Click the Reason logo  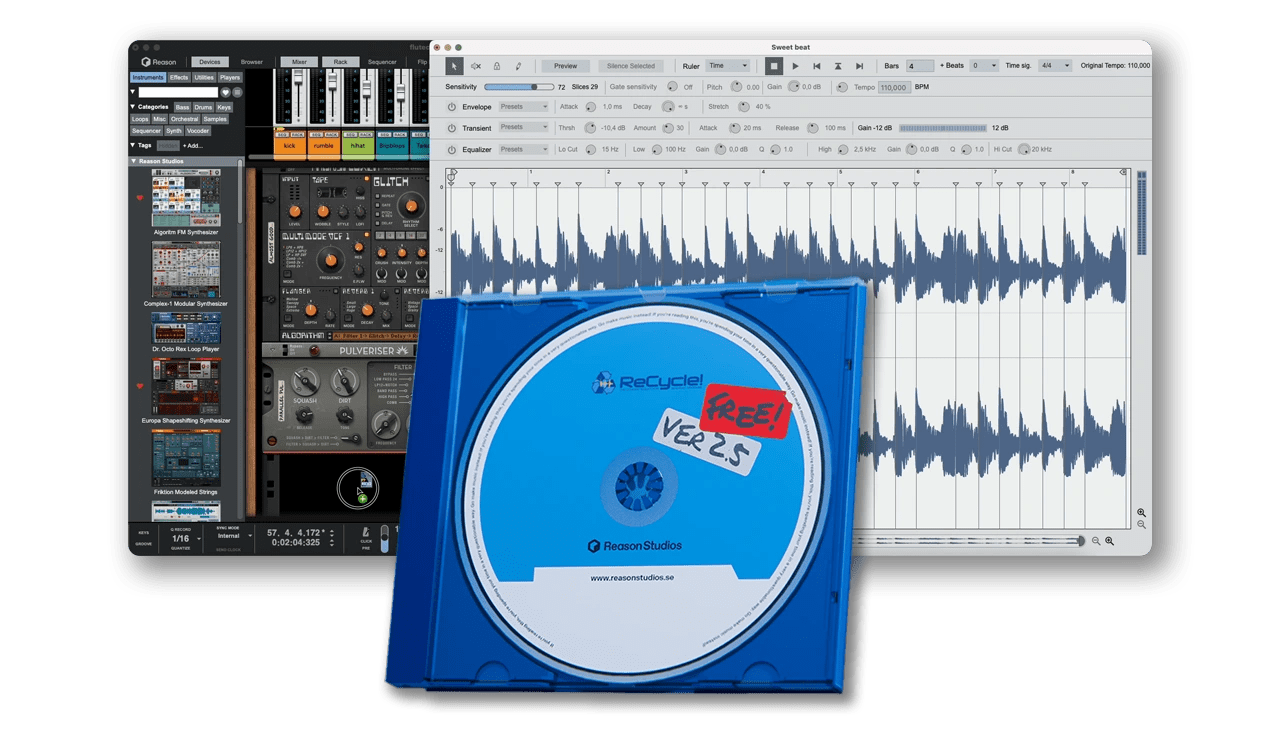click(159, 62)
